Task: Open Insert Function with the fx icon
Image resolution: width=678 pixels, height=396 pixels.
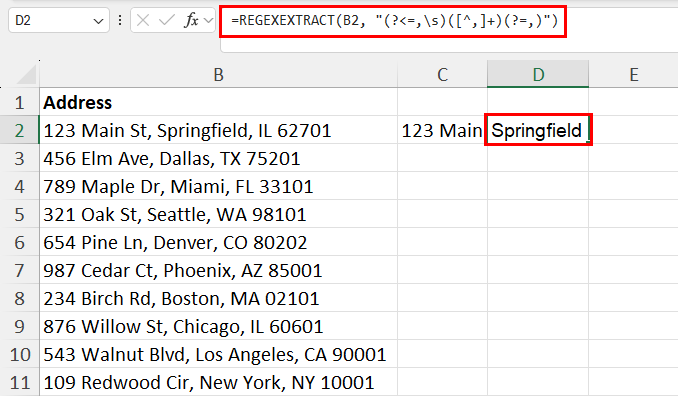Action: [191, 20]
